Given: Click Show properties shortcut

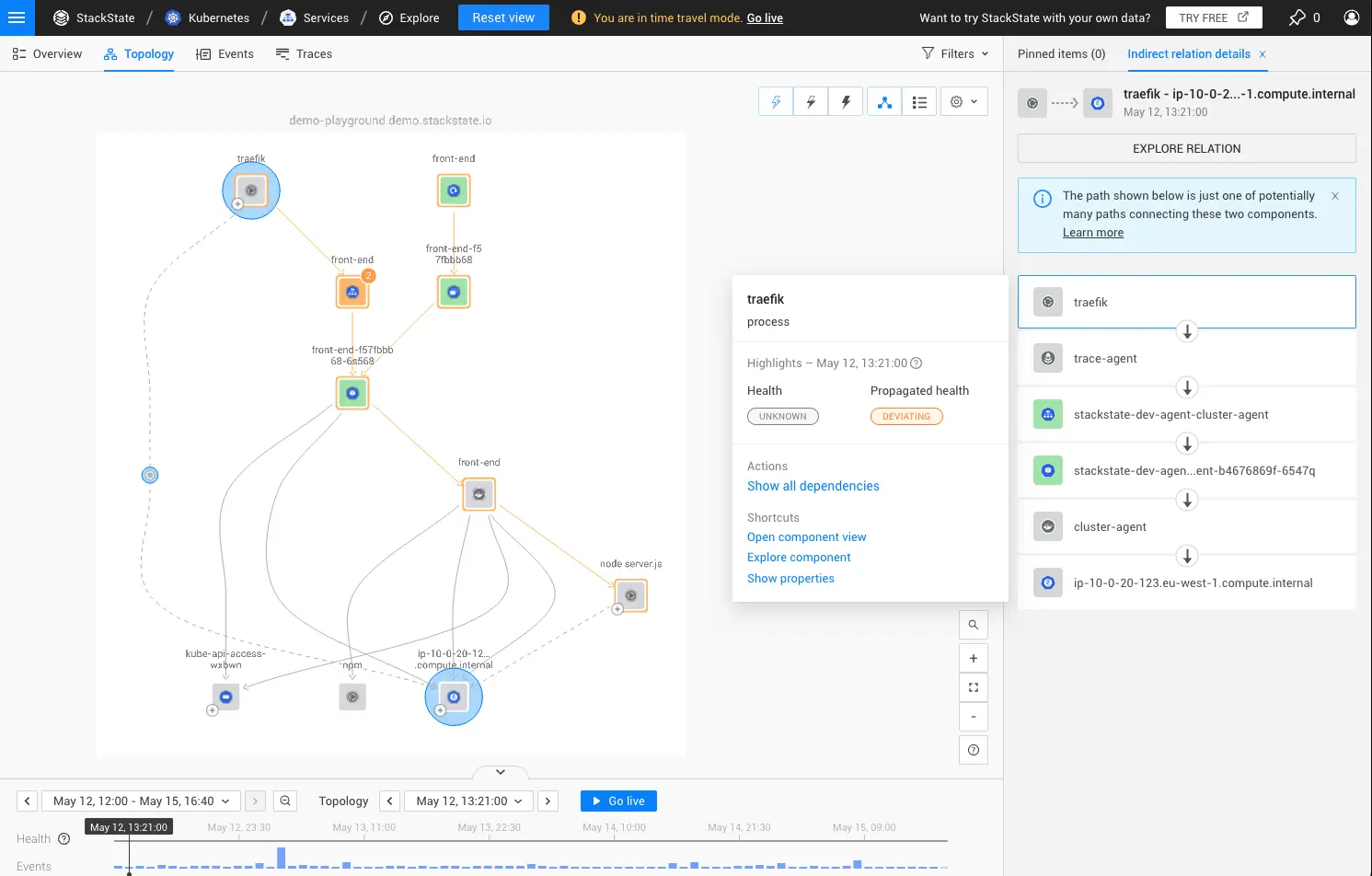Looking at the screenshot, I should point(790,579).
